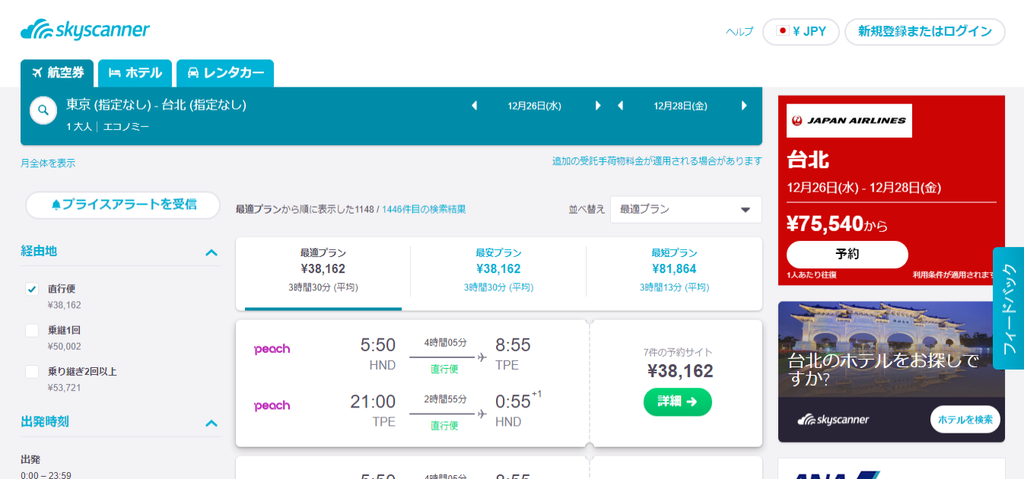Screen dimensions: 1024x479
Task: Click the peach logo on return flight
Action: pos(272,405)
